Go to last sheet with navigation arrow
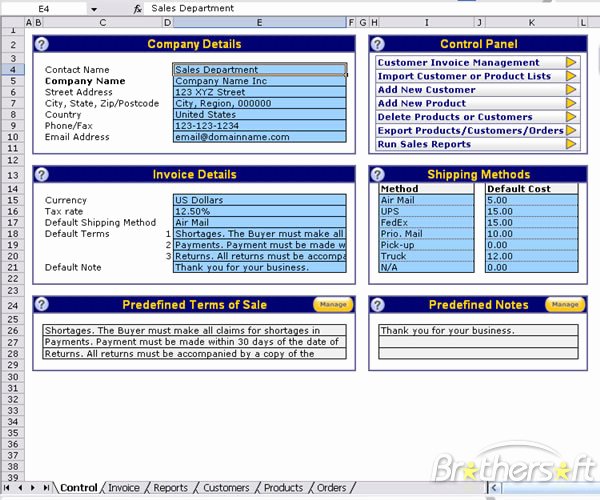Viewport: 600px width, 500px height. pyautogui.click(x=46, y=488)
